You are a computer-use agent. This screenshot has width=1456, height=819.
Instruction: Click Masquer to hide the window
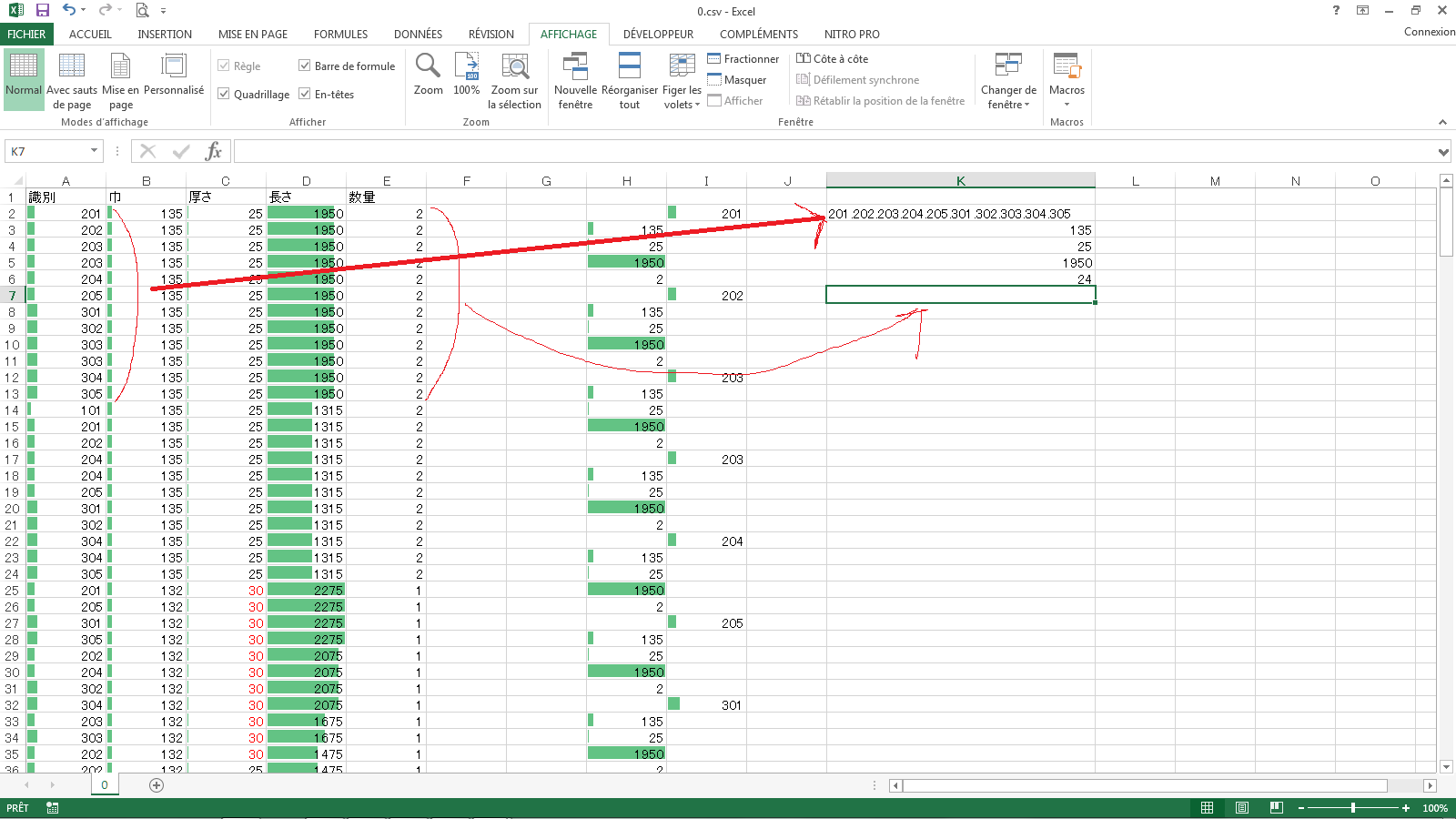737,80
